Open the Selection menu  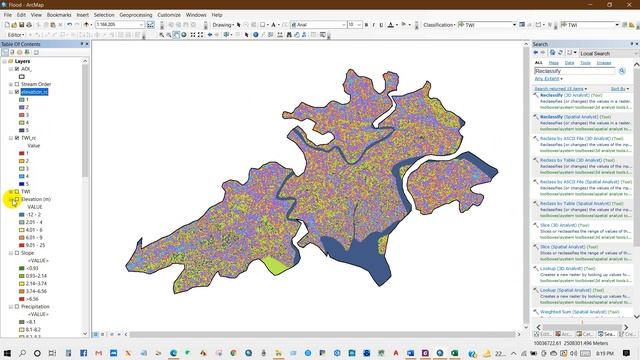click(104, 15)
